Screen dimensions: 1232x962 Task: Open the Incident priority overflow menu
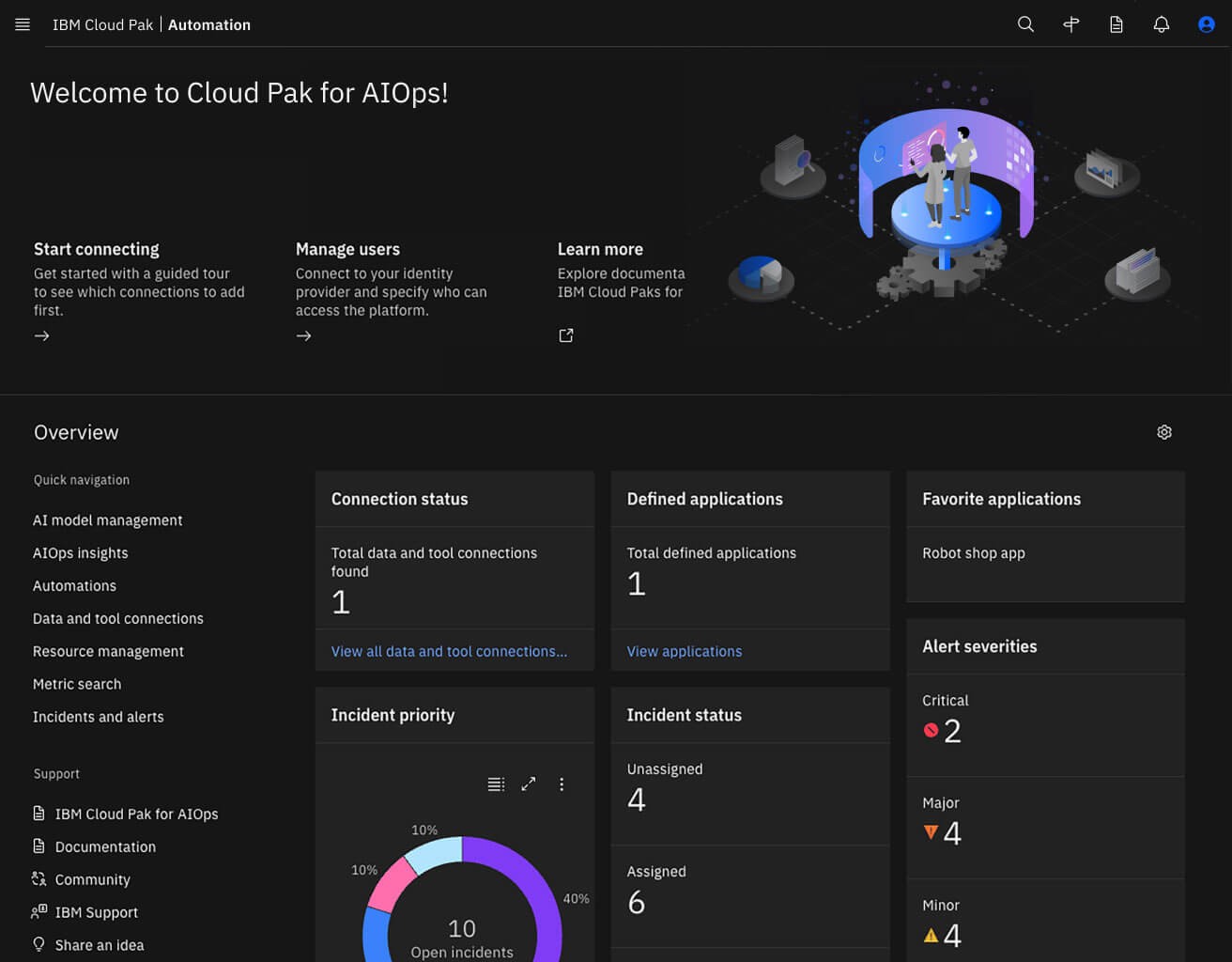(x=562, y=784)
